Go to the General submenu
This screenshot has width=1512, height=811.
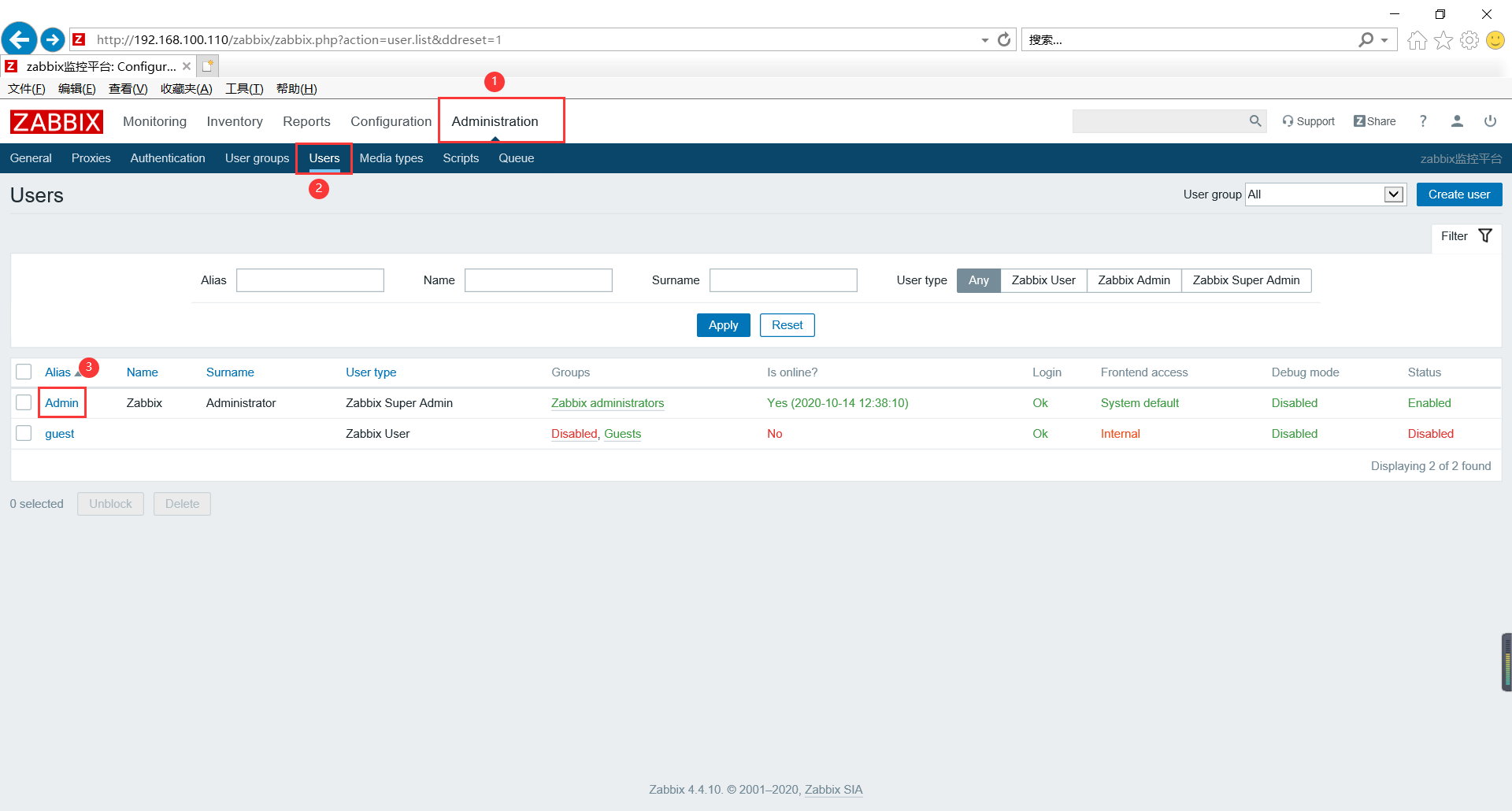pos(31,158)
